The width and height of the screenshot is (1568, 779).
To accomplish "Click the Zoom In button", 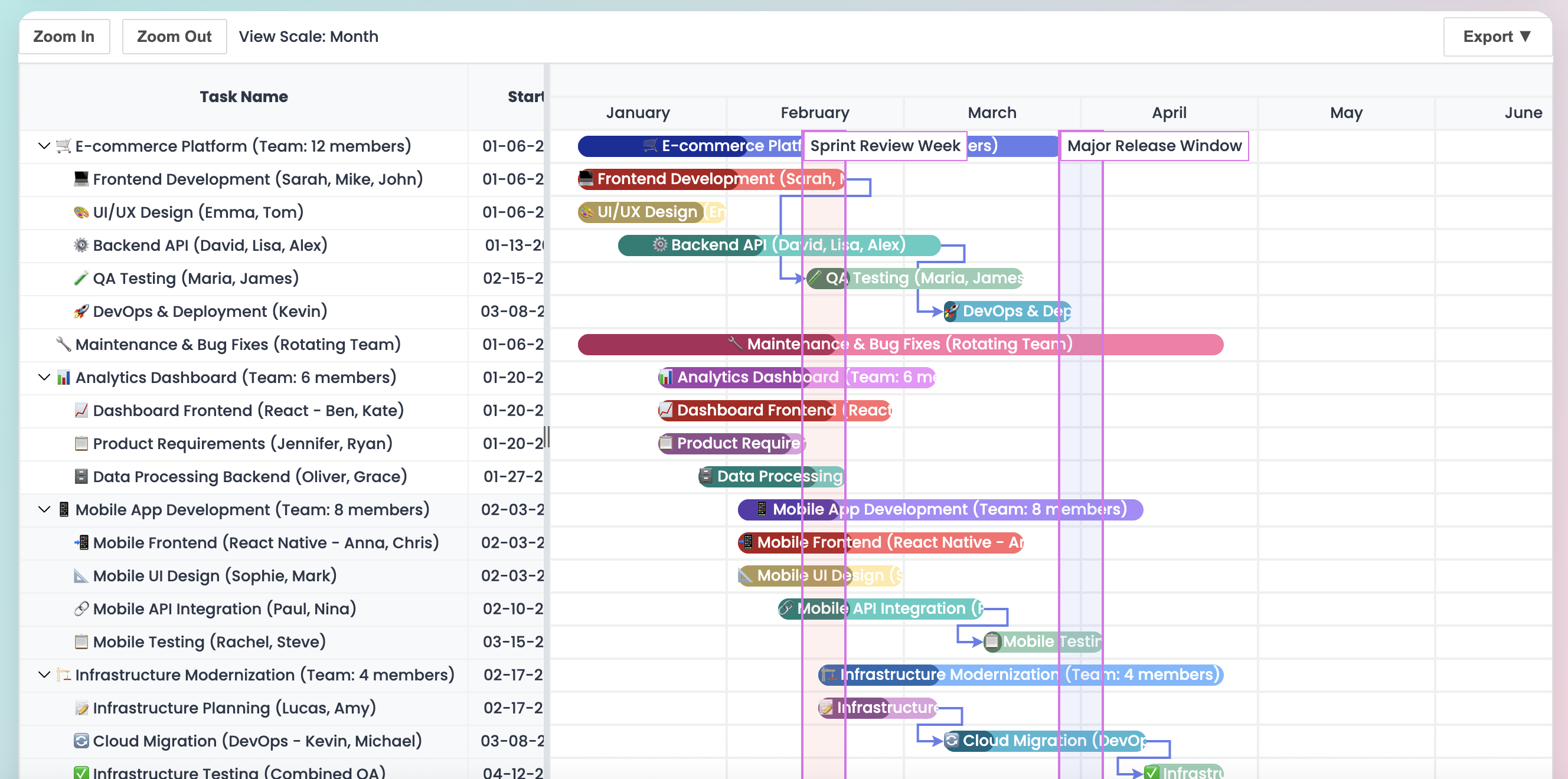I will tap(64, 37).
